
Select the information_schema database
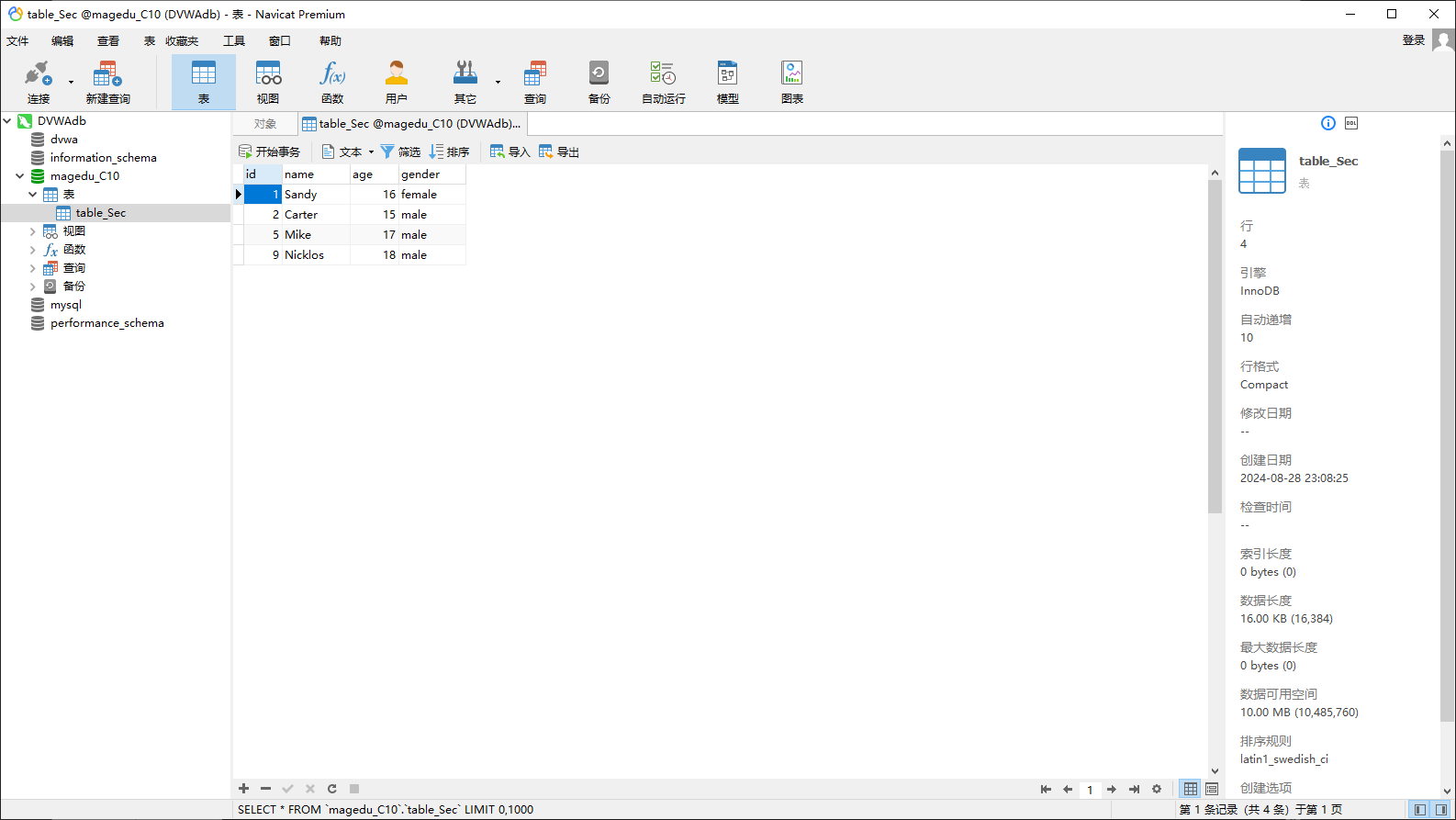click(x=103, y=158)
